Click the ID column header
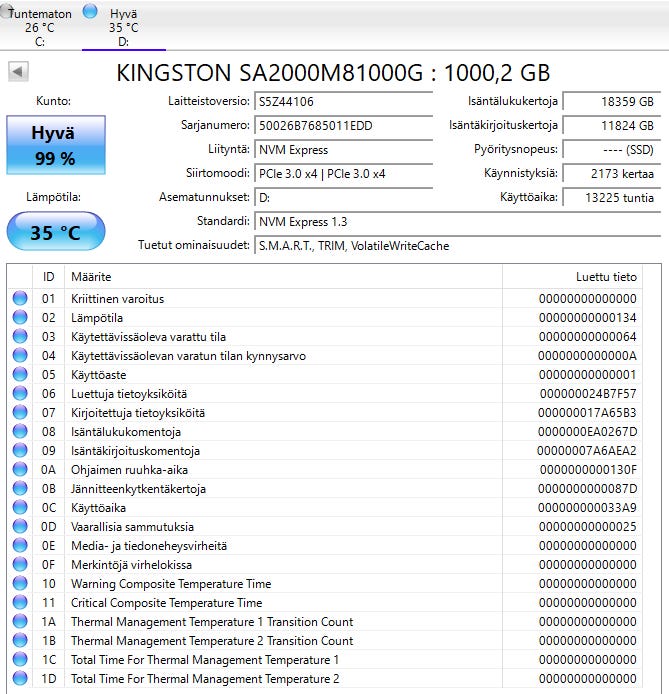Viewport: 669px width, 694px height. tap(48, 277)
